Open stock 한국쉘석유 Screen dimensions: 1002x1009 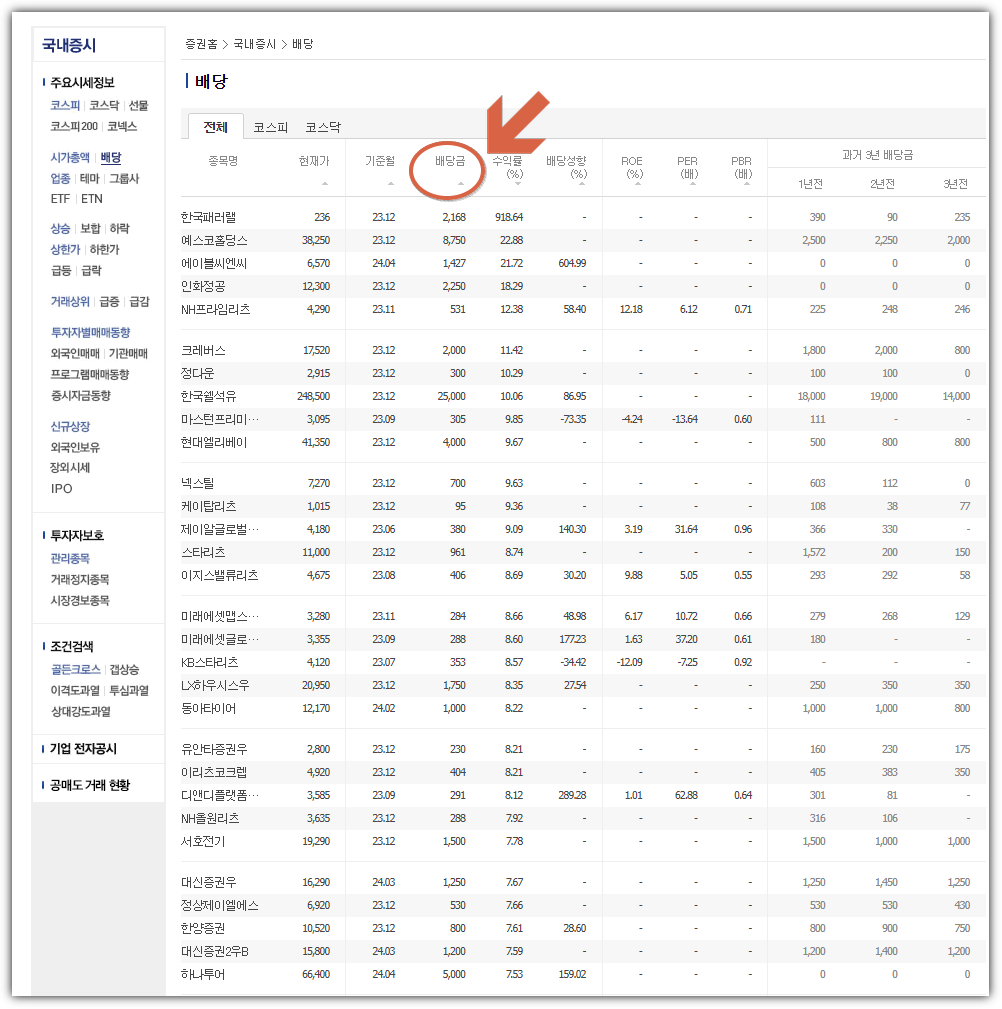[209, 396]
